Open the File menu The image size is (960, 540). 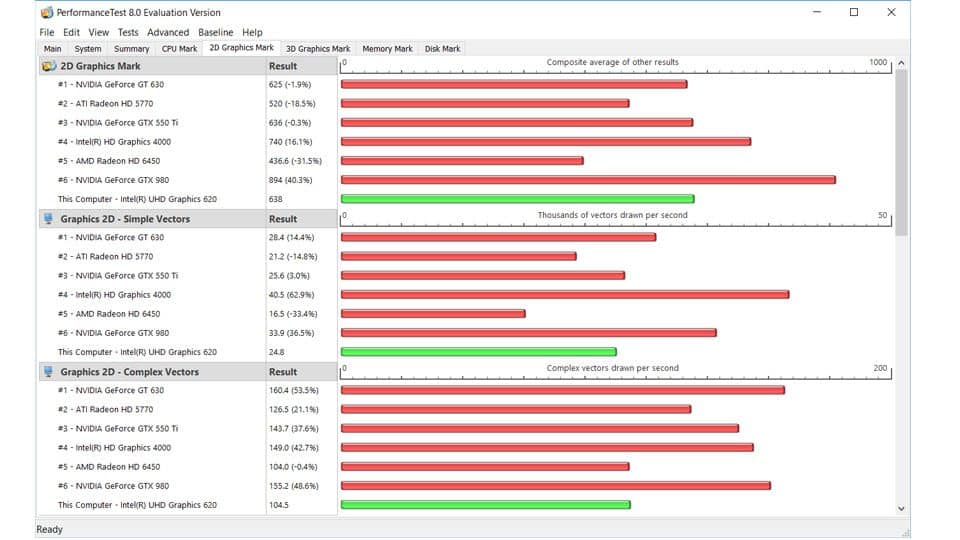[47, 32]
